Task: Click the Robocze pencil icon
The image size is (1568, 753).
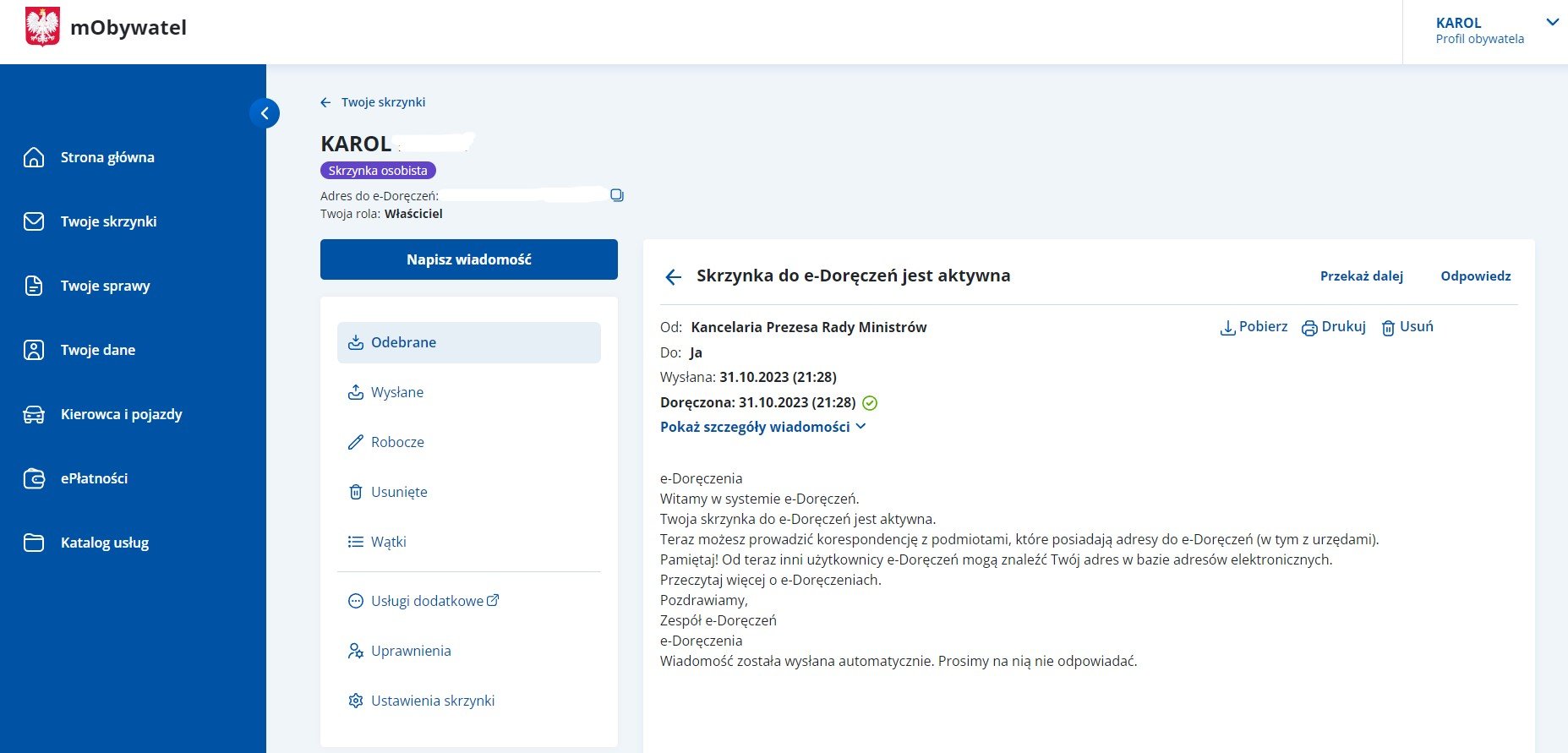Action: [356, 442]
